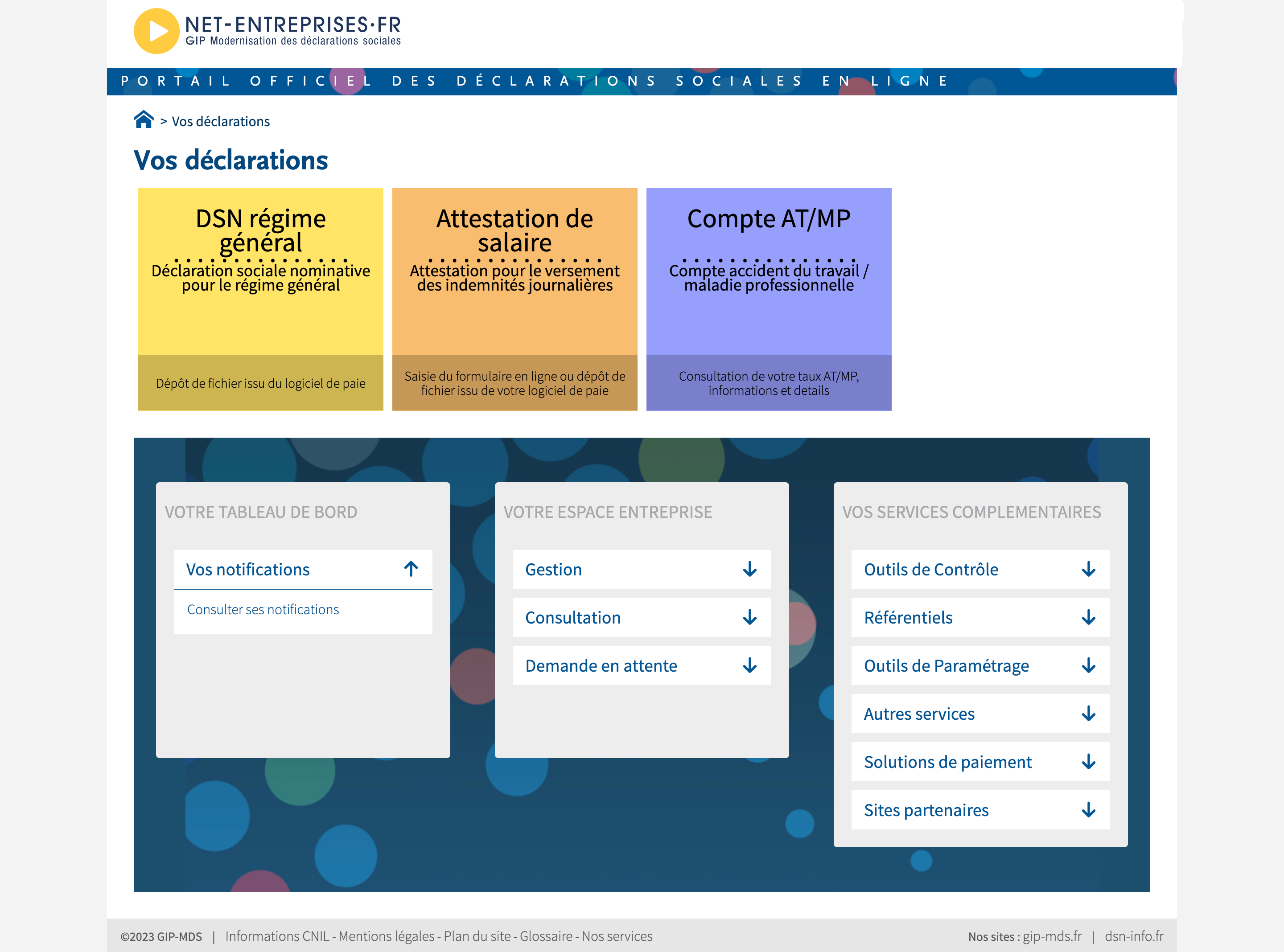Collapse the Vos notifications section
This screenshot has width=1284, height=952.
pos(303,569)
